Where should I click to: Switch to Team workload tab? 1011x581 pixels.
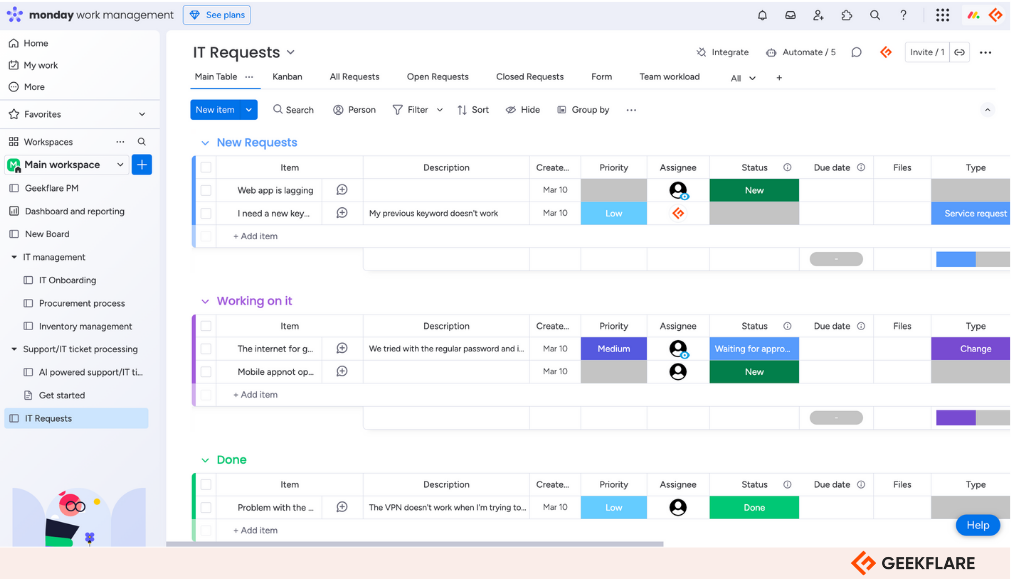(x=669, y=77)
